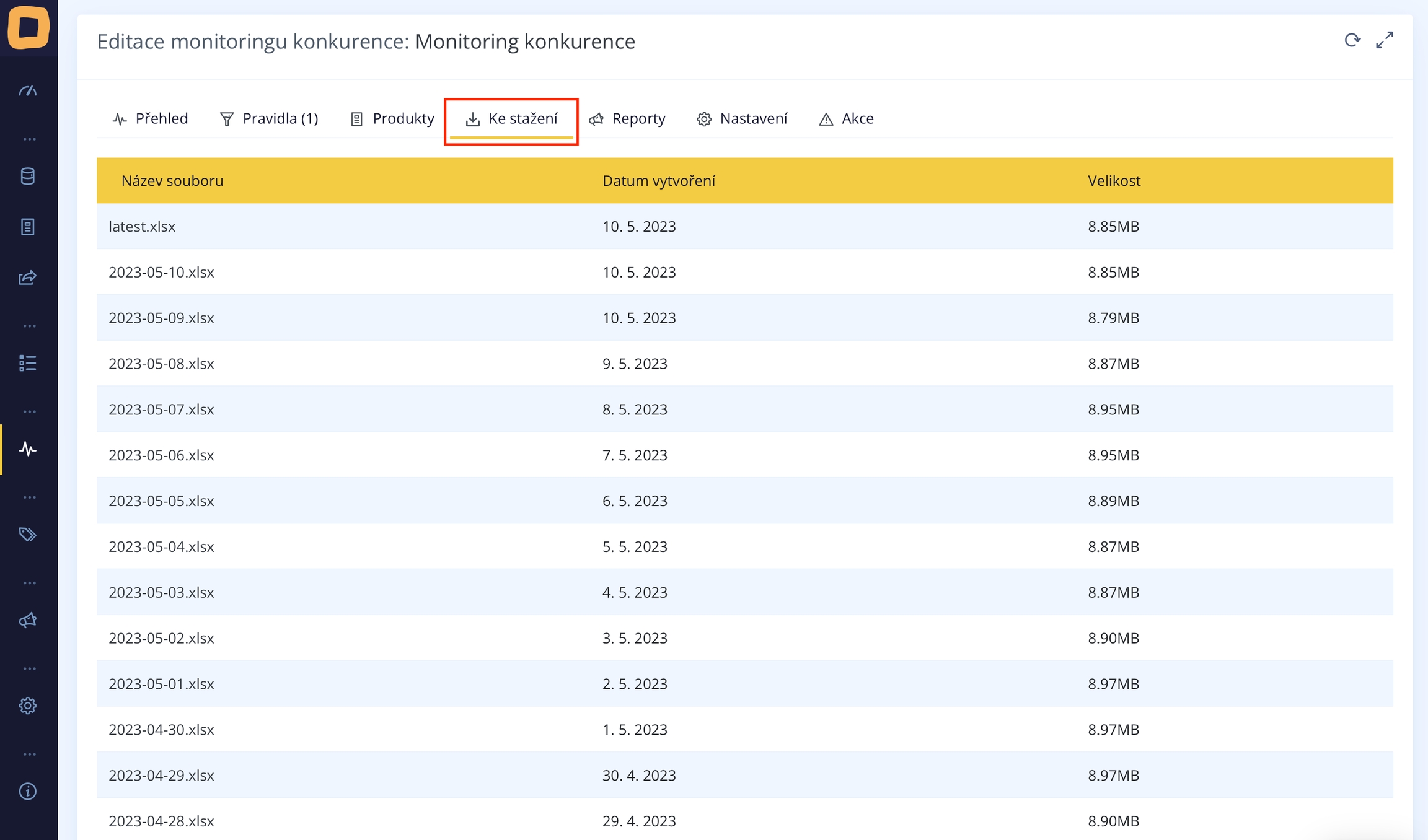Click the megaphone icon in sidebar

(28, 620)
